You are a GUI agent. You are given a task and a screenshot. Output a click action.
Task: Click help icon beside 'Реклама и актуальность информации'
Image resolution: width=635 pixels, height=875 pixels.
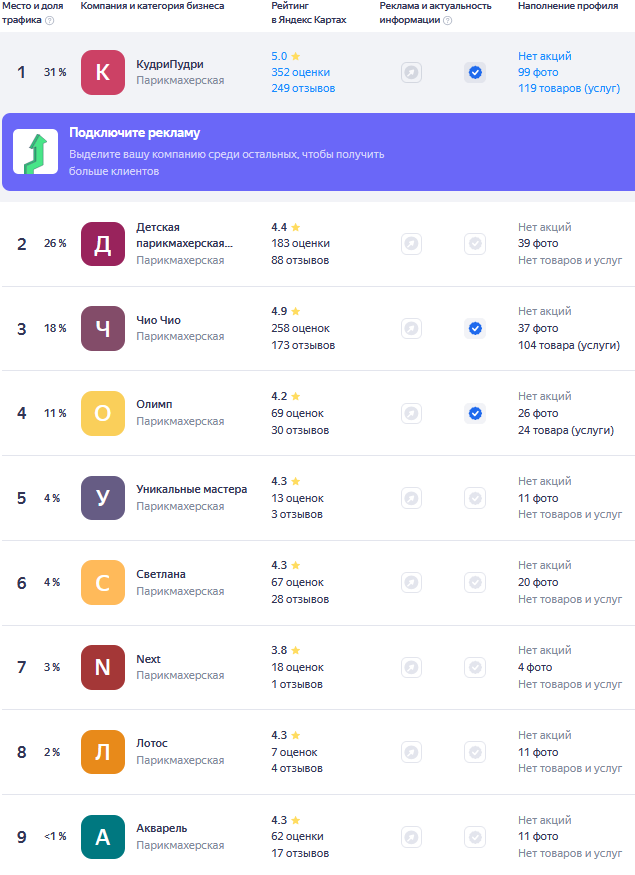(x=447, y=20)
